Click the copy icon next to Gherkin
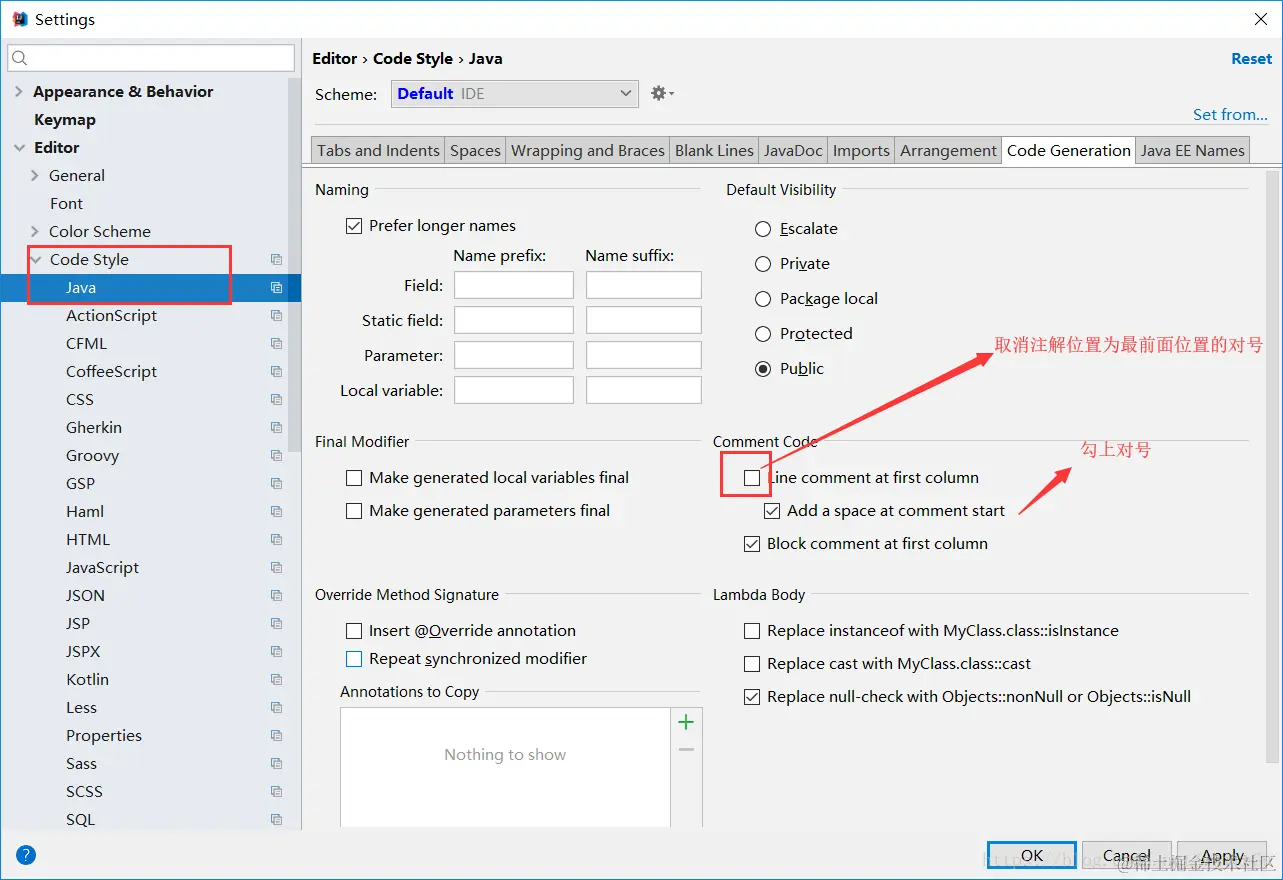 click(x=277, y=427)
